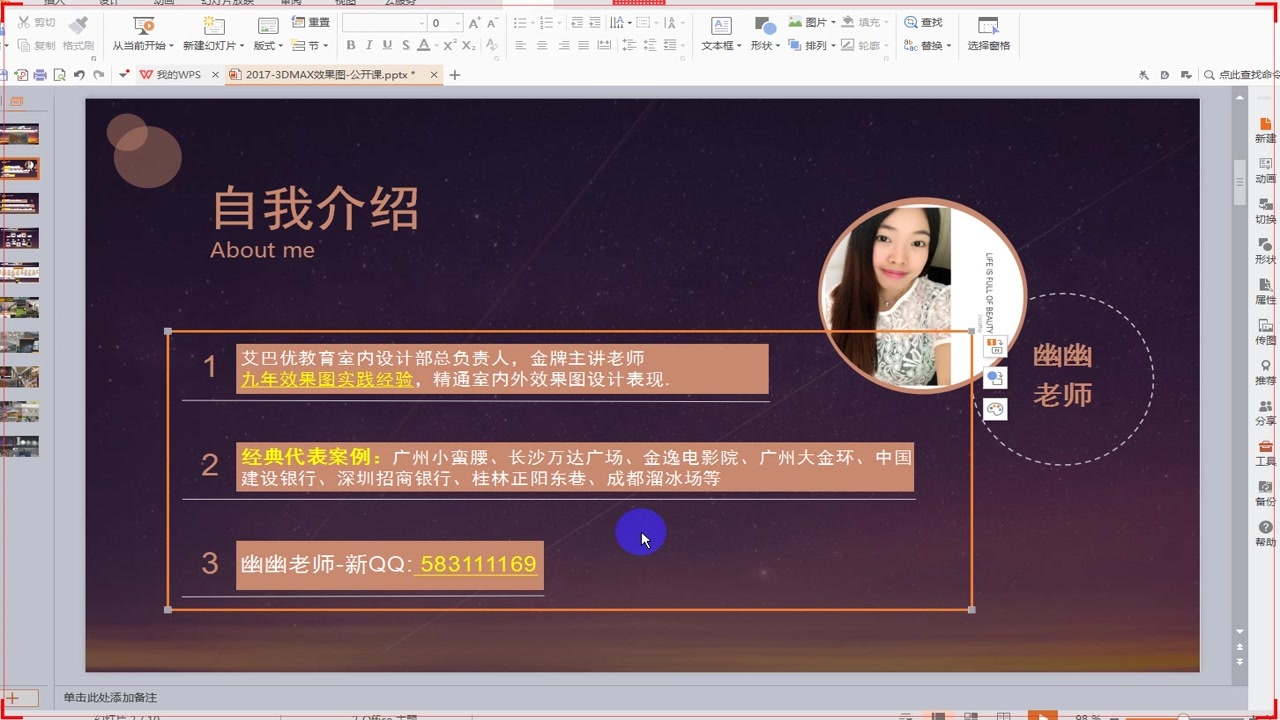This screenshot has width=1280, height=720.
Task: Click the Reset (重置) button
Action: point(311,22)
